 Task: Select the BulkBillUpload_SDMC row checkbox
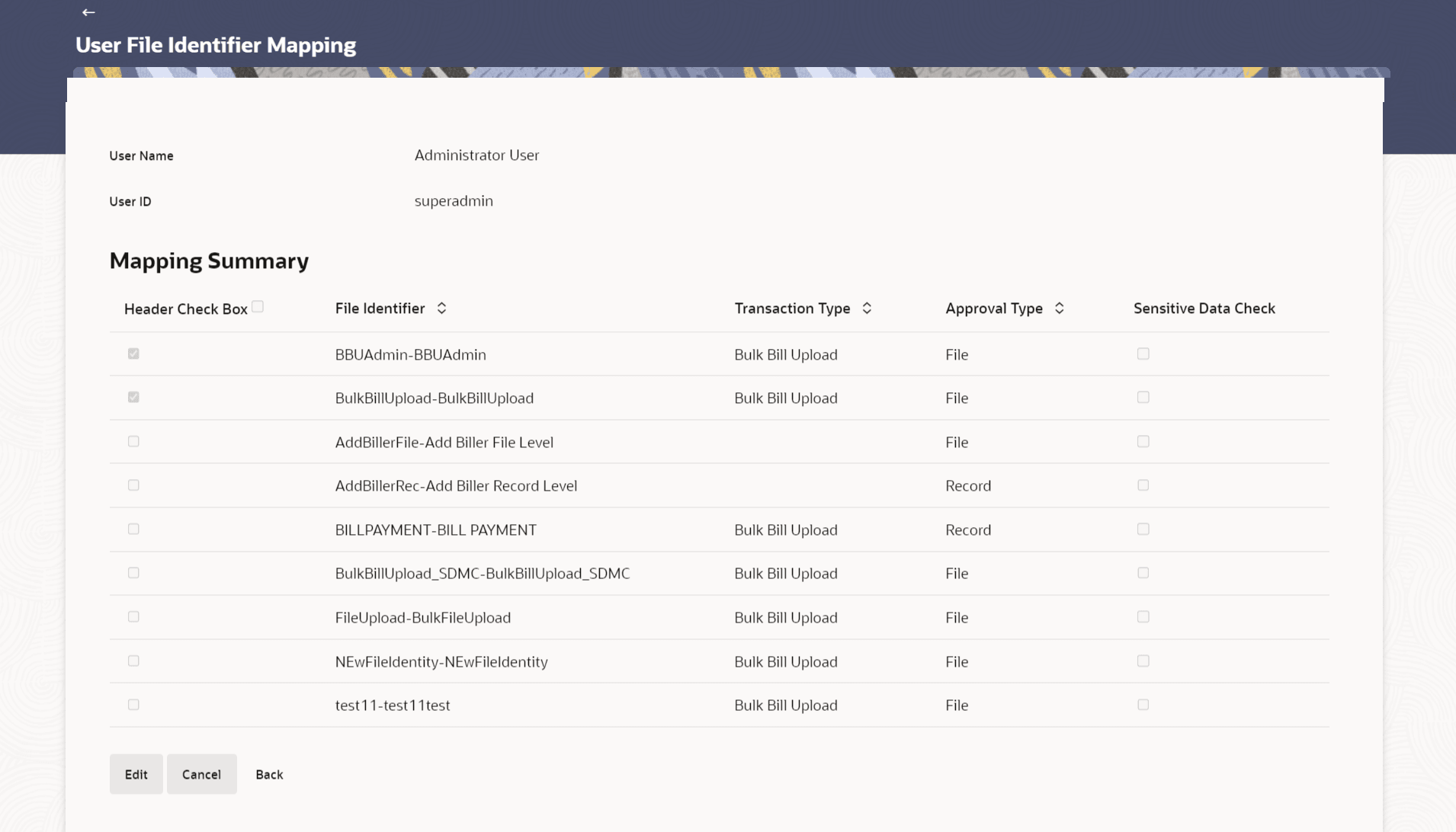pyautogui.click(x=133, y=573)
